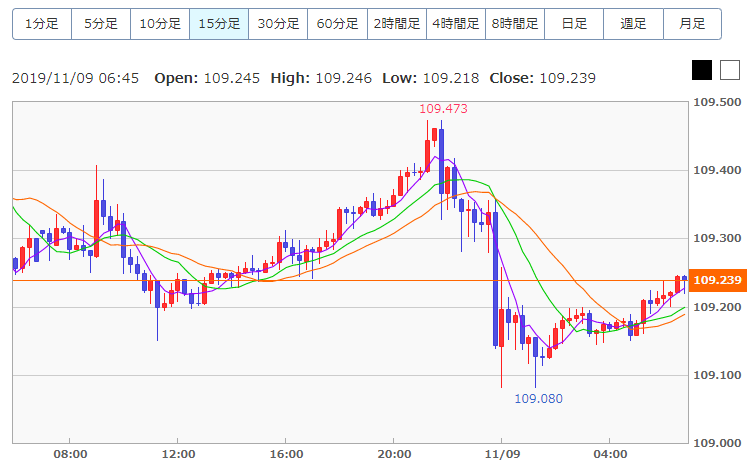
Task: Click the 08:00 time axis label
Action: click(70, 454)
